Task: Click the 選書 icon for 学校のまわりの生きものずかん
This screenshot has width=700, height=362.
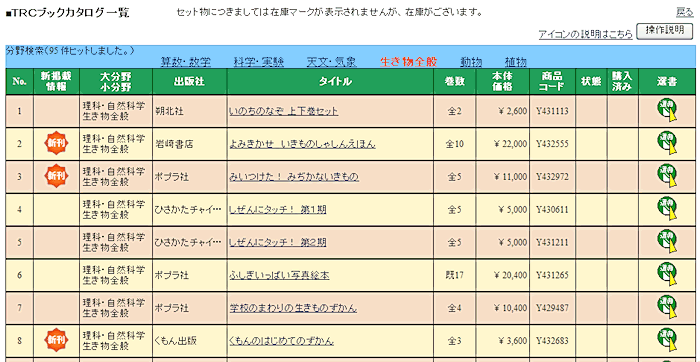Action: pos(667,308)
